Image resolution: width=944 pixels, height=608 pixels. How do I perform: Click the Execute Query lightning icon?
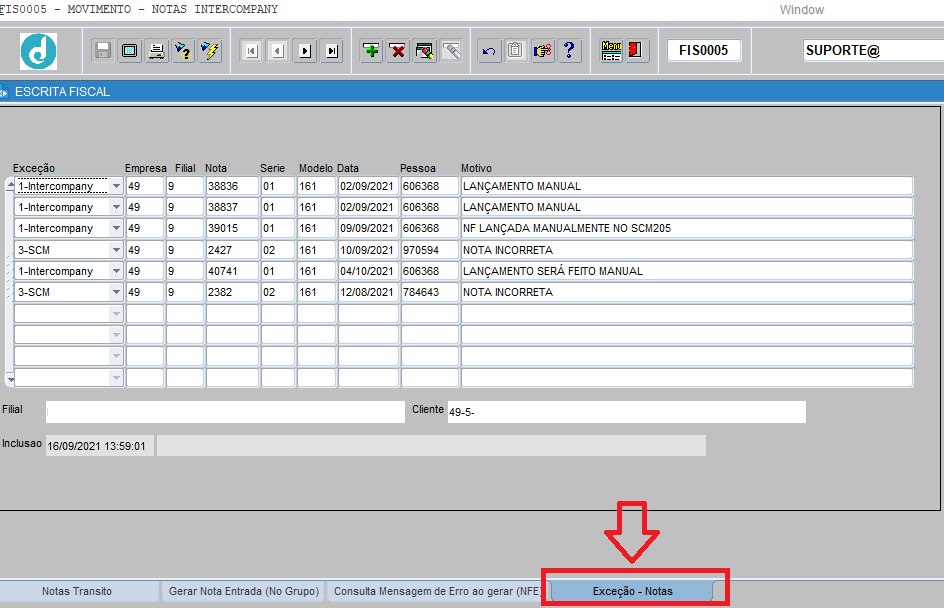210,51
